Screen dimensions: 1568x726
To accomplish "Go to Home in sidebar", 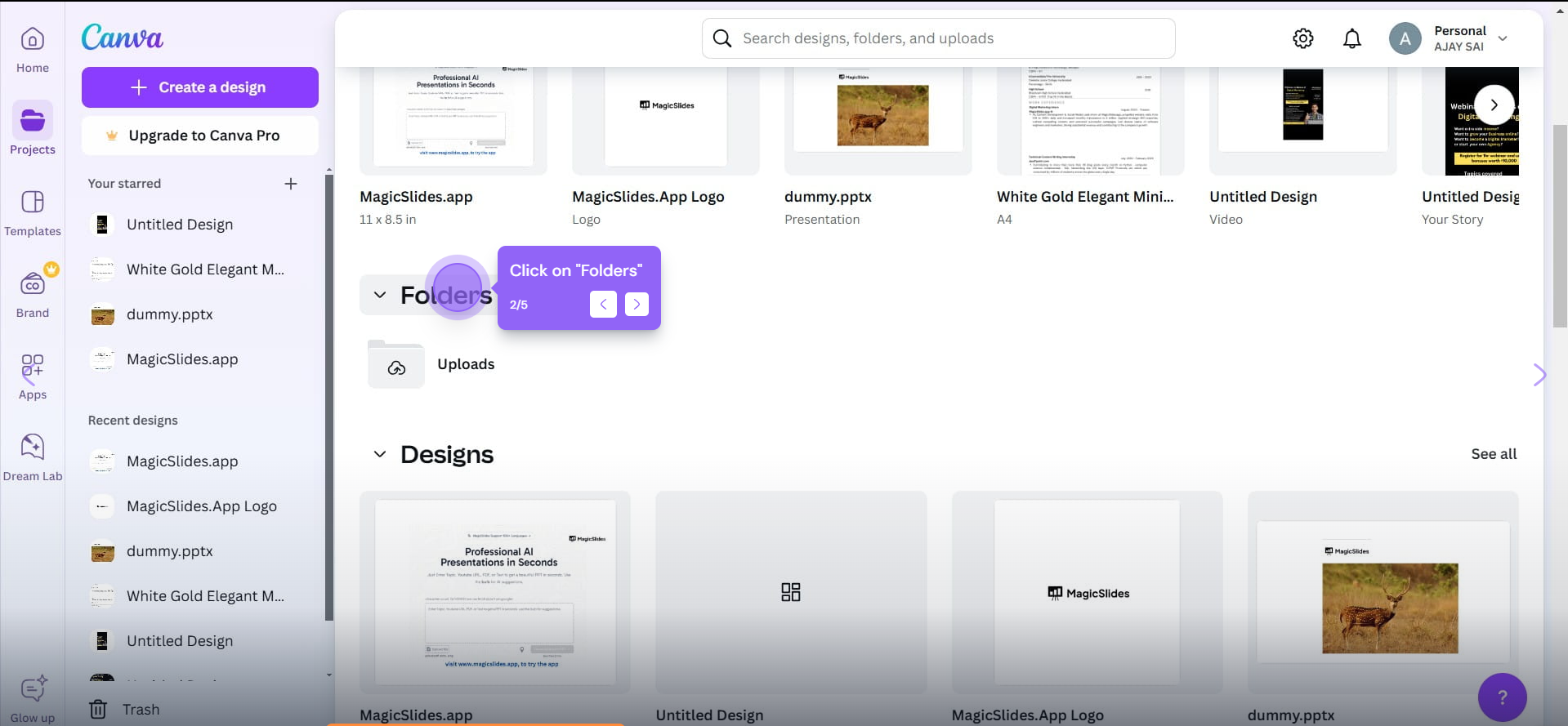I will 33,51.
